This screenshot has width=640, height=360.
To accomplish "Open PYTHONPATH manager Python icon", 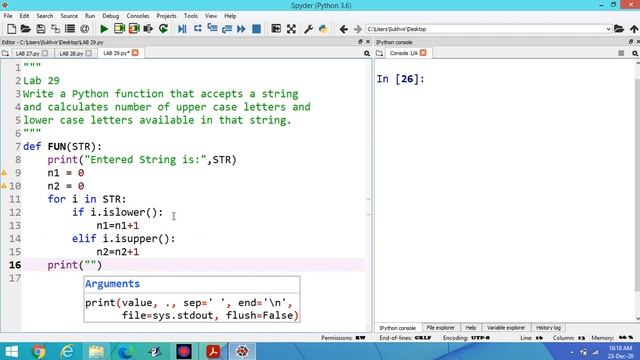I will [x=323, y=29].
